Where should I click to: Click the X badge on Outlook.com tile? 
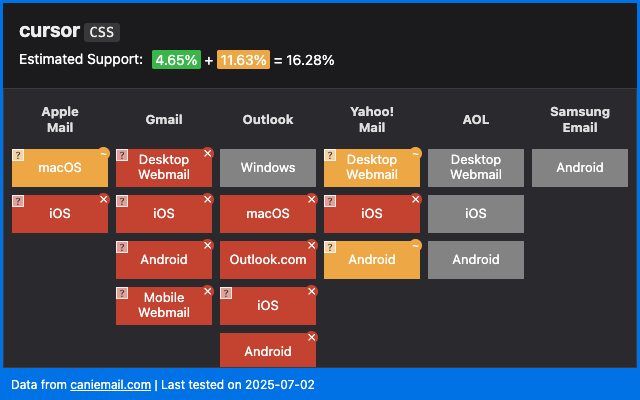pyautogui.click(x=312, y=245)
